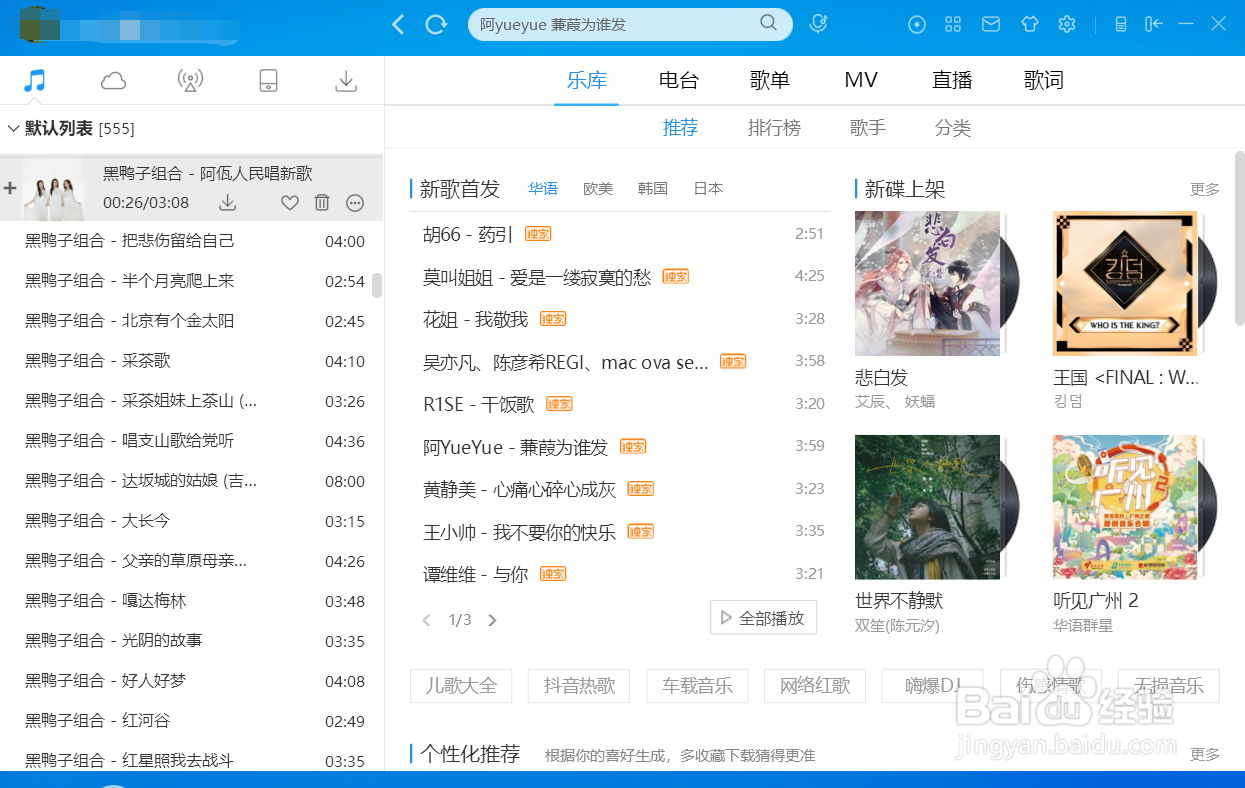
Task: Select 歌手 sub-tab
Action: click(x=868, y=128)
